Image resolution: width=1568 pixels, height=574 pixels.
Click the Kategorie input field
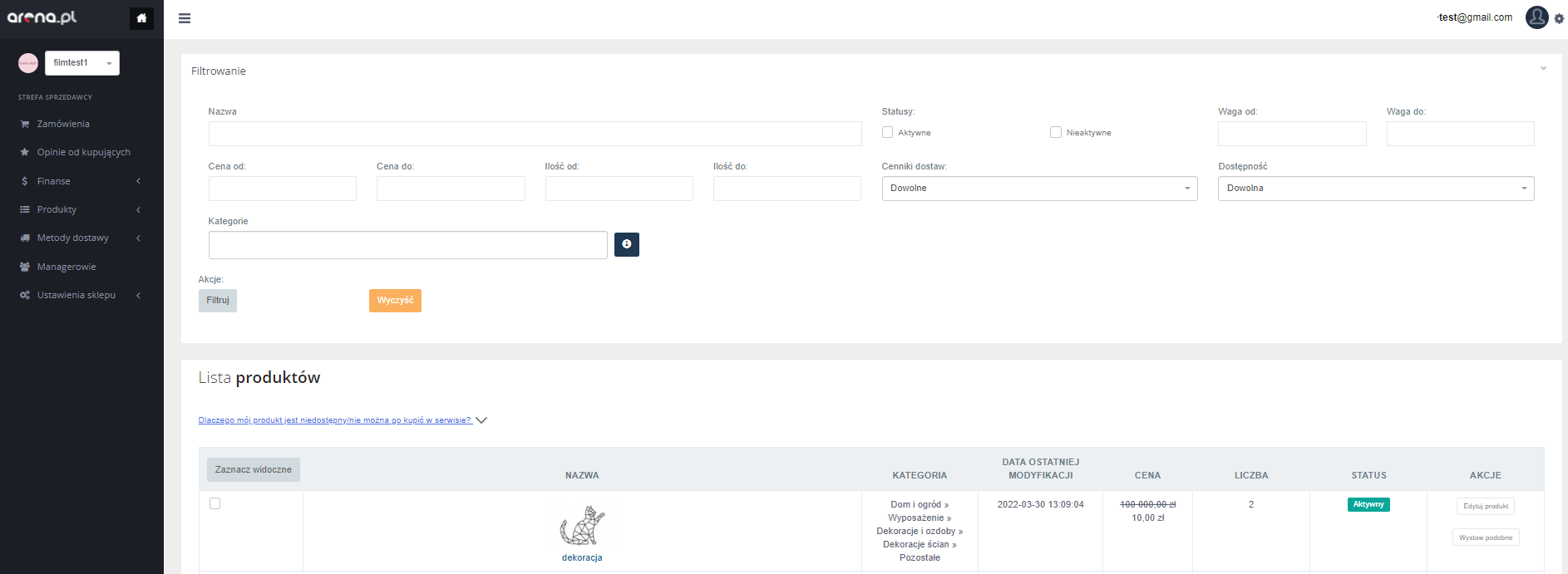(408, 245)
